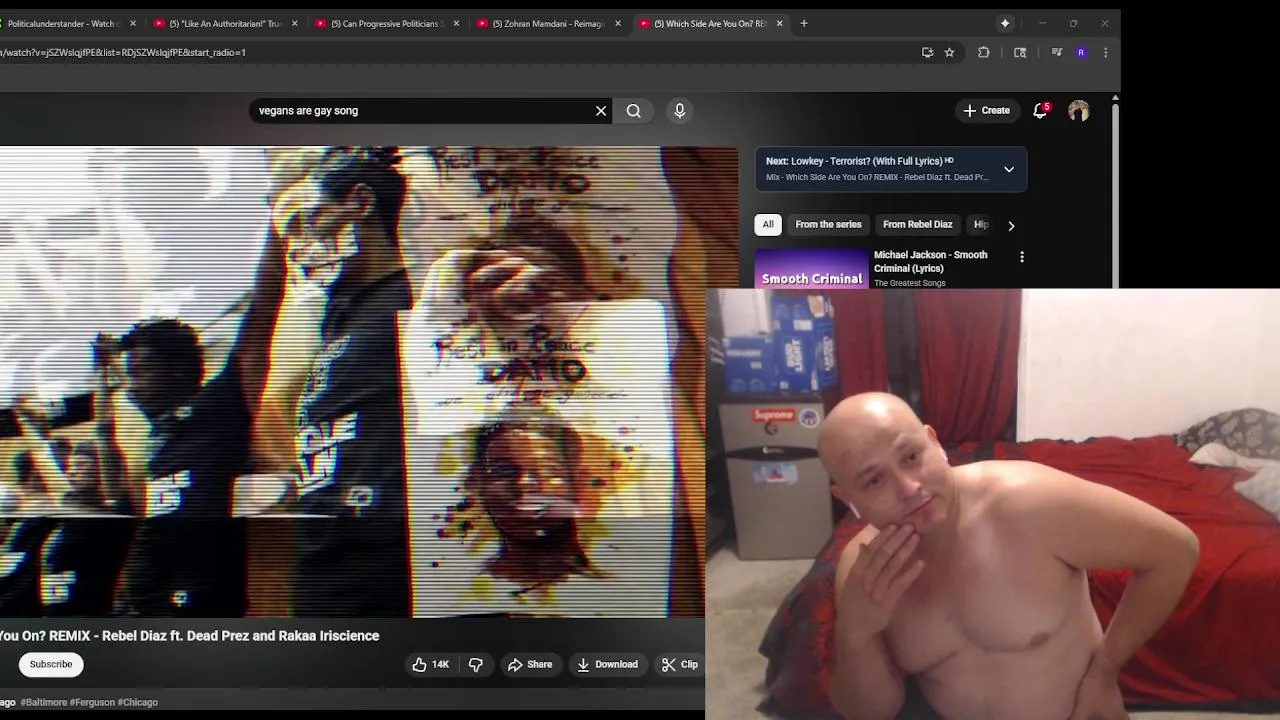The image size is (1280, 720).
Task: Open the YouTube account avatar menu
Action: pos(1078,111)
